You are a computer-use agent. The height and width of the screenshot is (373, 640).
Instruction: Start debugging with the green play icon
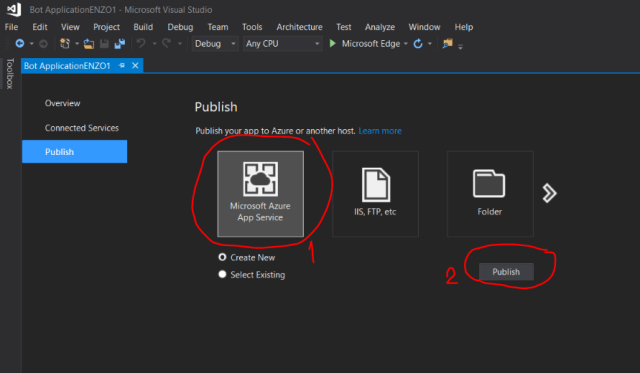pyautogui.click(x=333, y=43)
